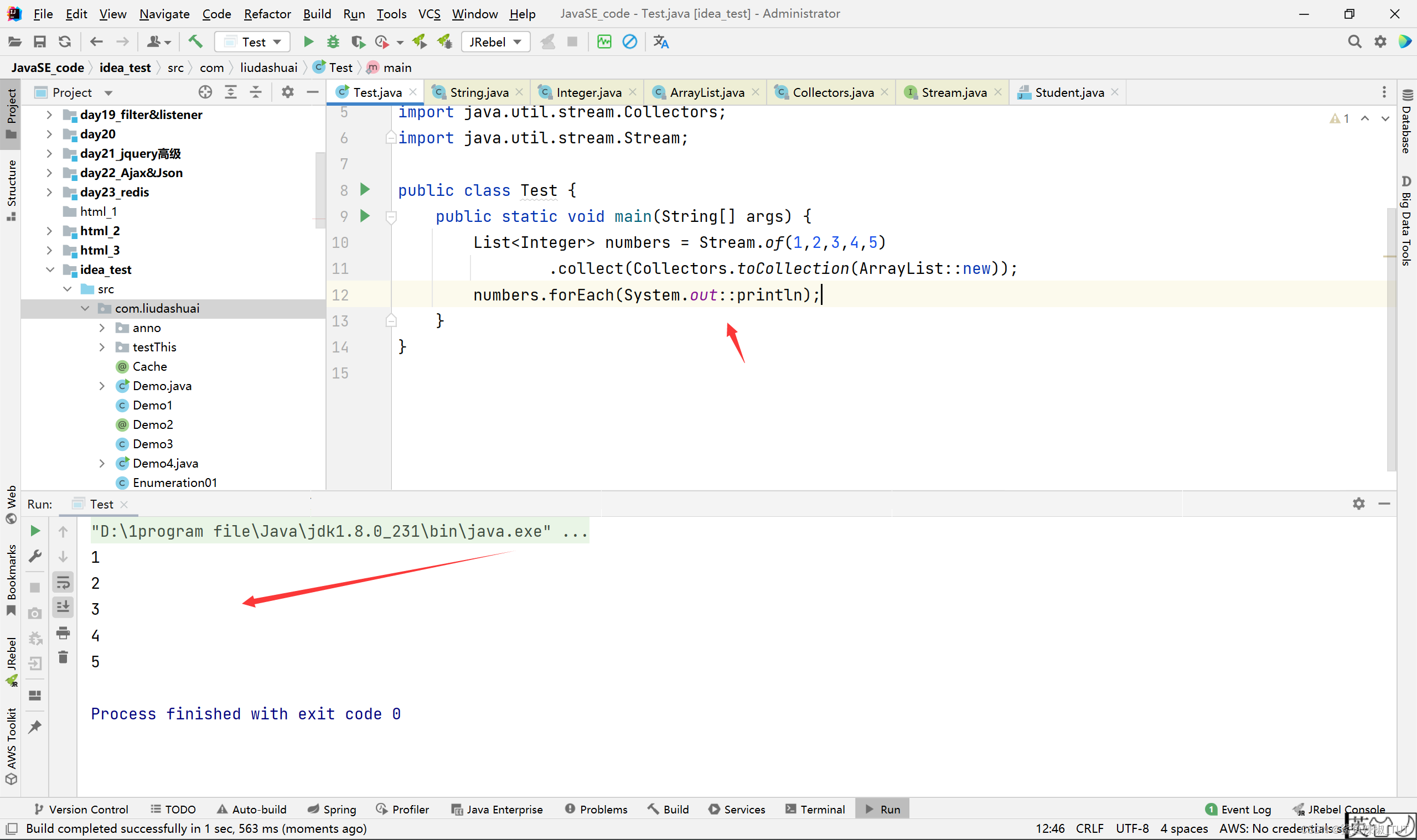Toggle the Bookmarks side tool window
The image size is (1417, 840).
coord(11,581)
